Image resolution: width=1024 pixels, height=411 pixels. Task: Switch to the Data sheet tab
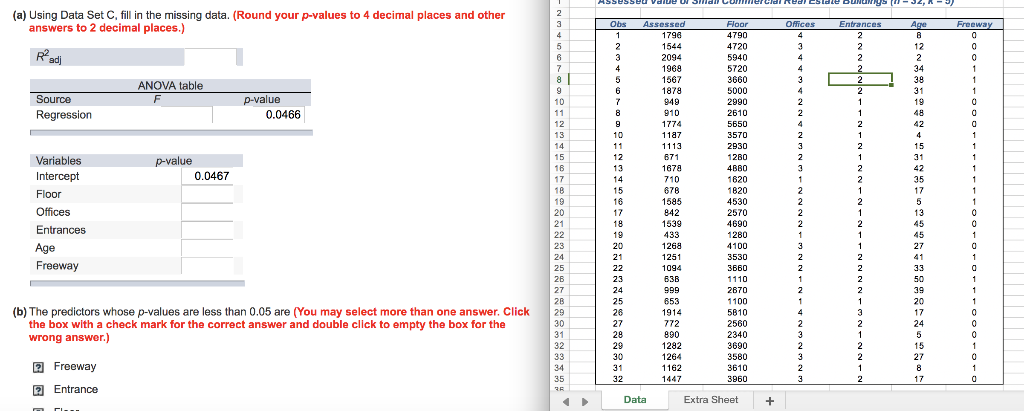click(x=635, y=399)
